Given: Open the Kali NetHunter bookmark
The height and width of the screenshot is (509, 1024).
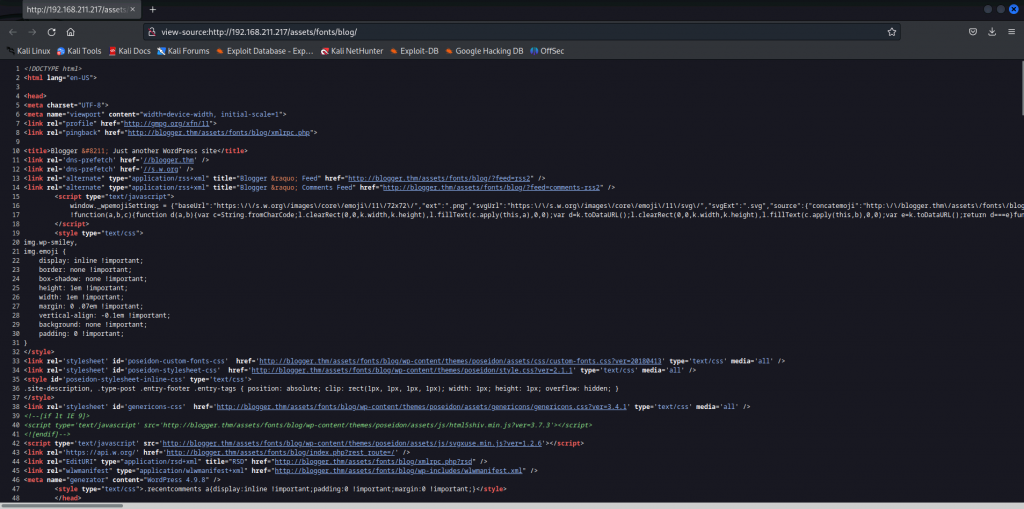Looking at the screenshot, I should [351, 51].
